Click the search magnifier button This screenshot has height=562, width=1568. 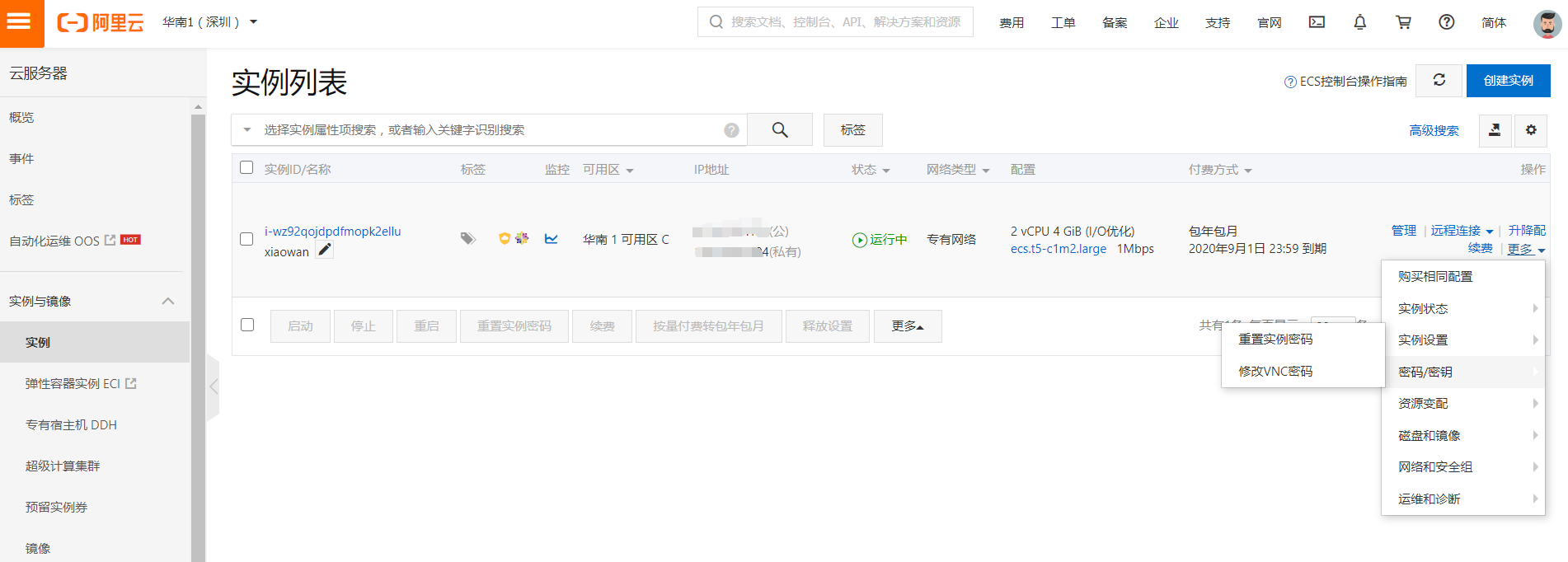pos(780,129)
